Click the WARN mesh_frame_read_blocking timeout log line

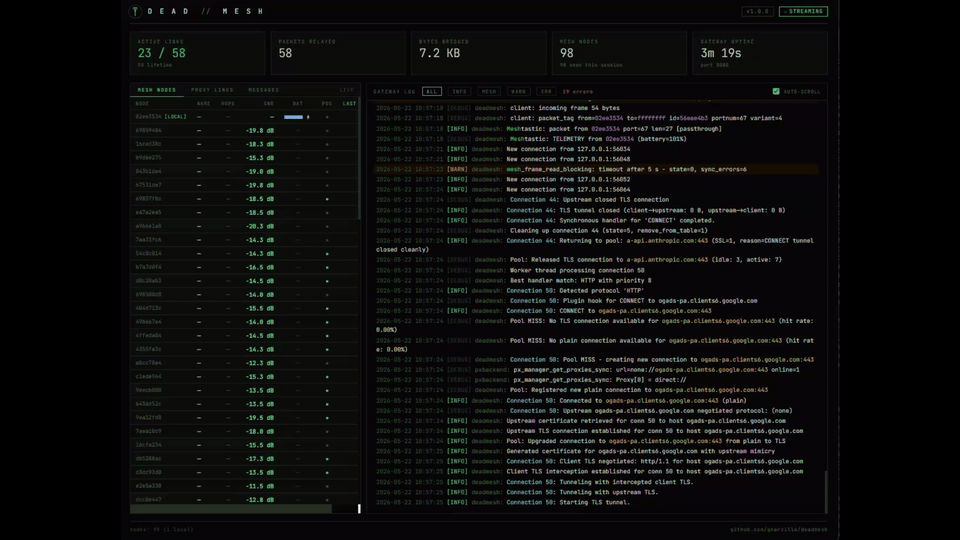597,169
